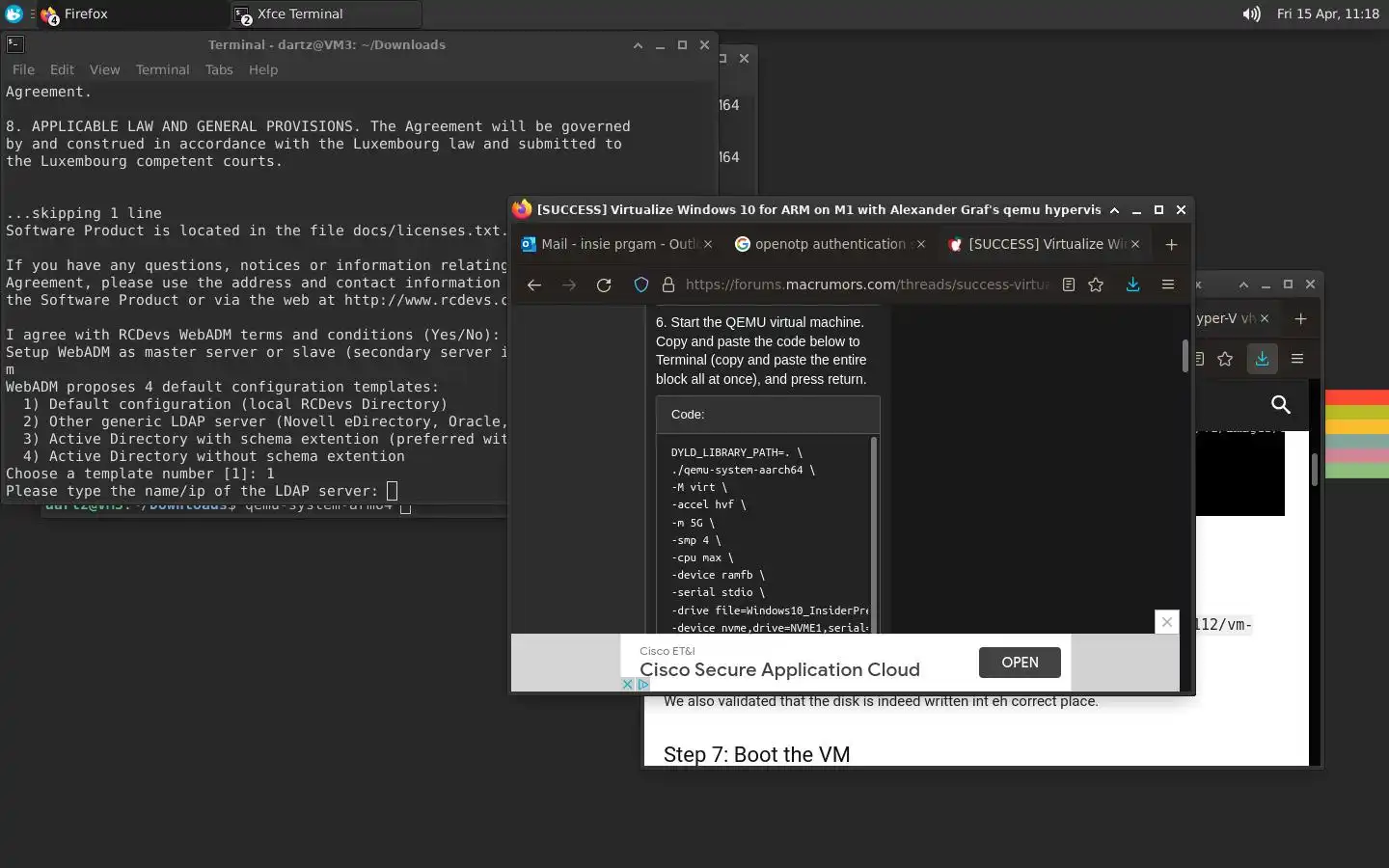Open the Xfce applications menu icon
The image size is (1389, 868).
pos(14,14)
